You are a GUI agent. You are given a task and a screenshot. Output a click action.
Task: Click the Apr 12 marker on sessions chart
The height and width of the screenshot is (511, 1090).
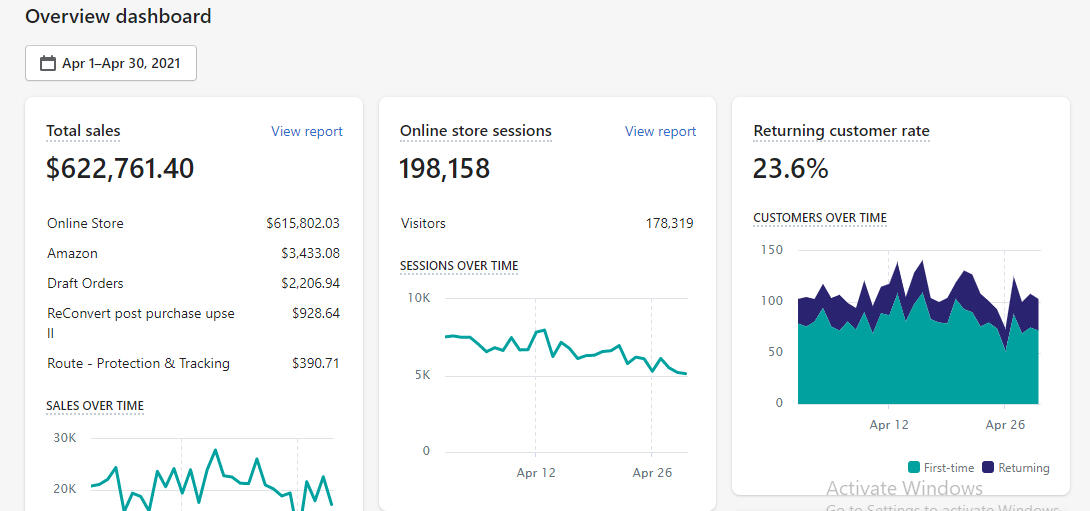click(536, 473)
